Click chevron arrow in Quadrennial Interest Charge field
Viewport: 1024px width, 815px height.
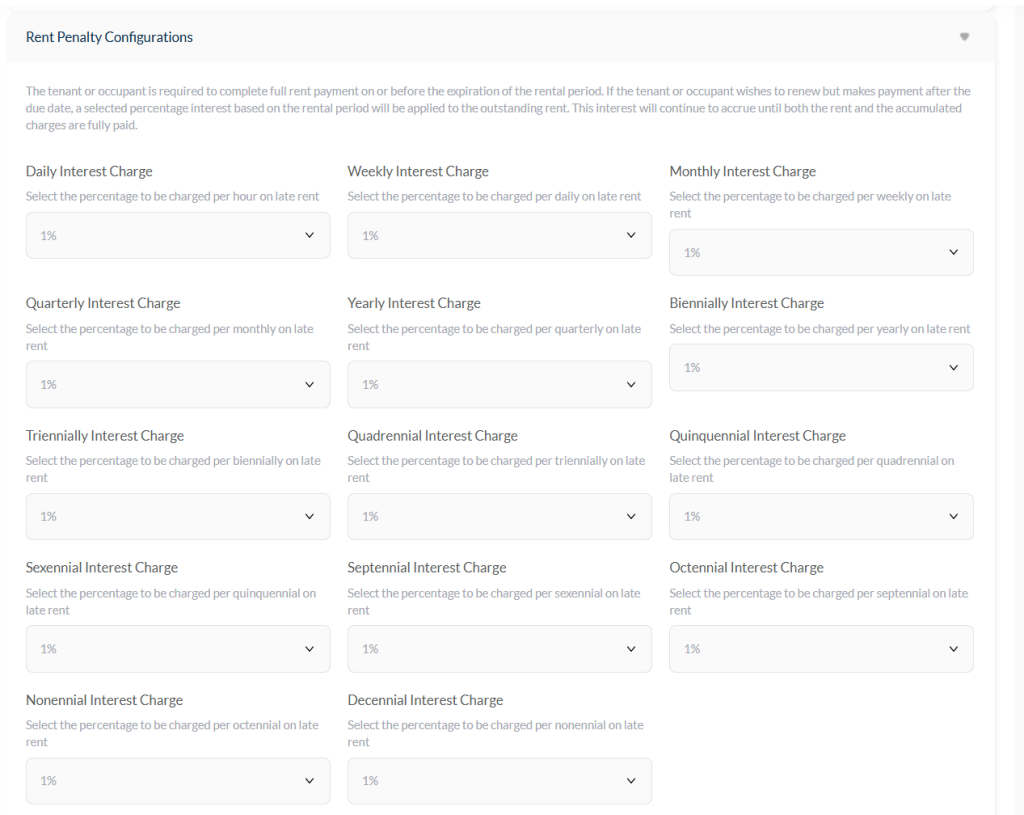(x=631, y=517)
